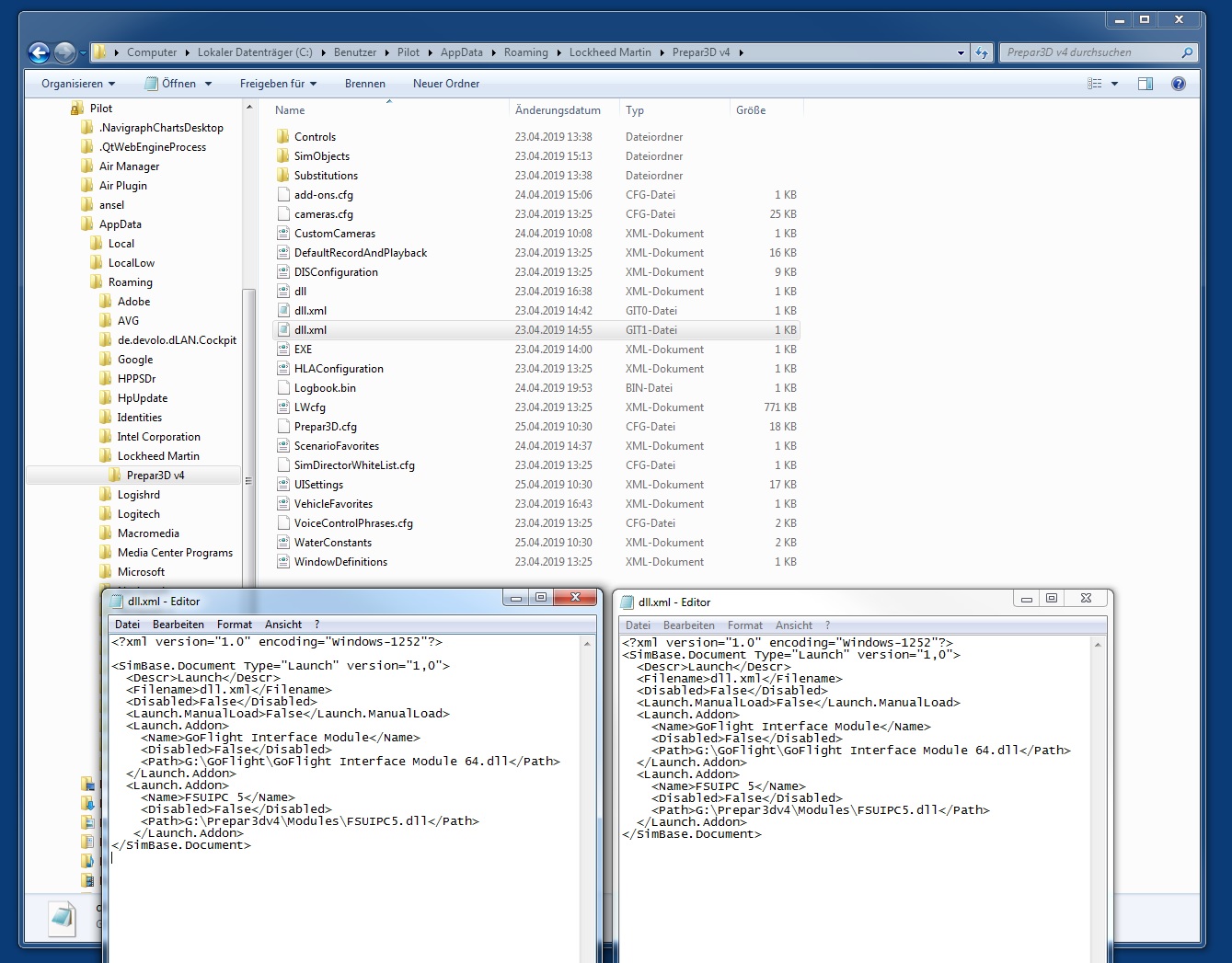The image size is (1232, 963).
Task: Open the address bar history dropdown
Action: point(961,52)
